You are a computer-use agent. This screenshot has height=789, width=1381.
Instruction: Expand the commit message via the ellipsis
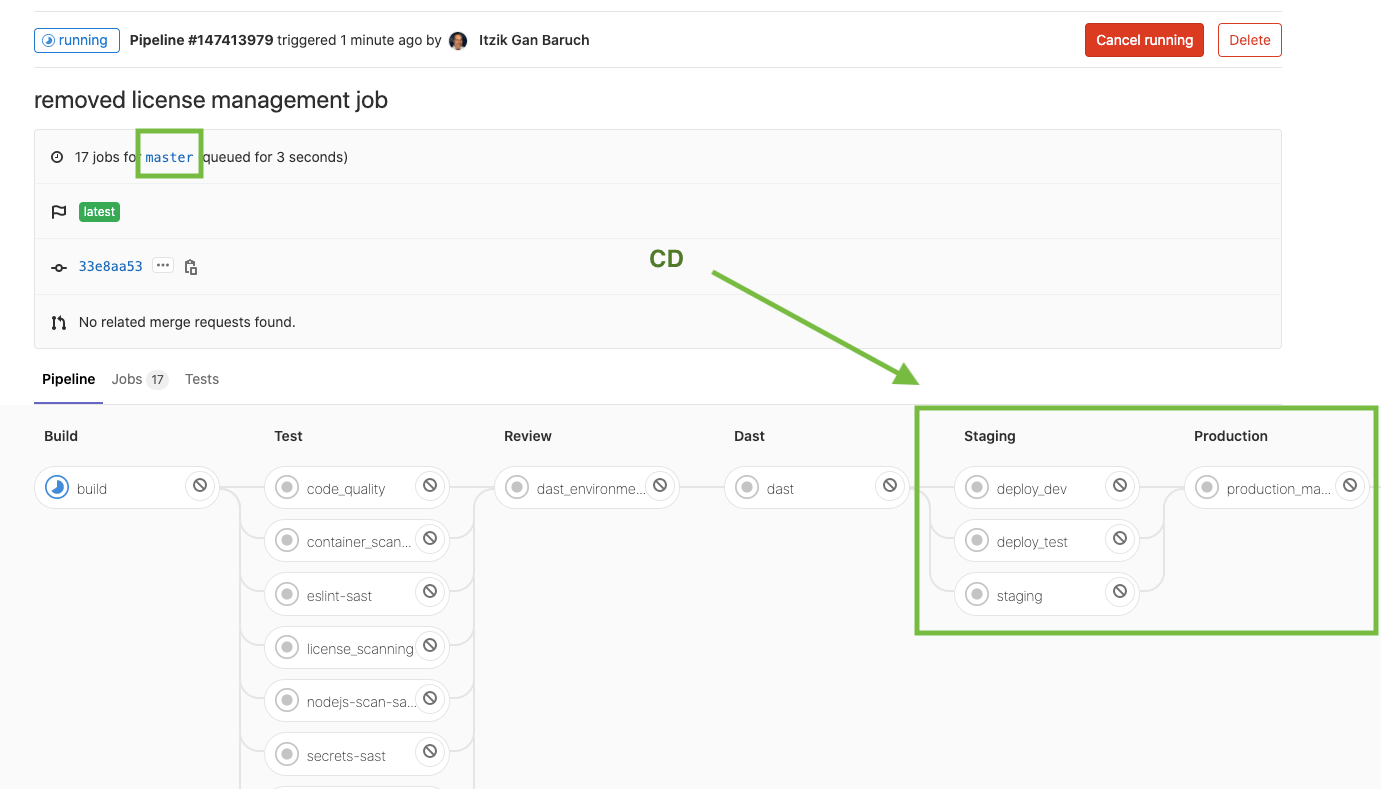pyautogui.click(x=162, y=265)
